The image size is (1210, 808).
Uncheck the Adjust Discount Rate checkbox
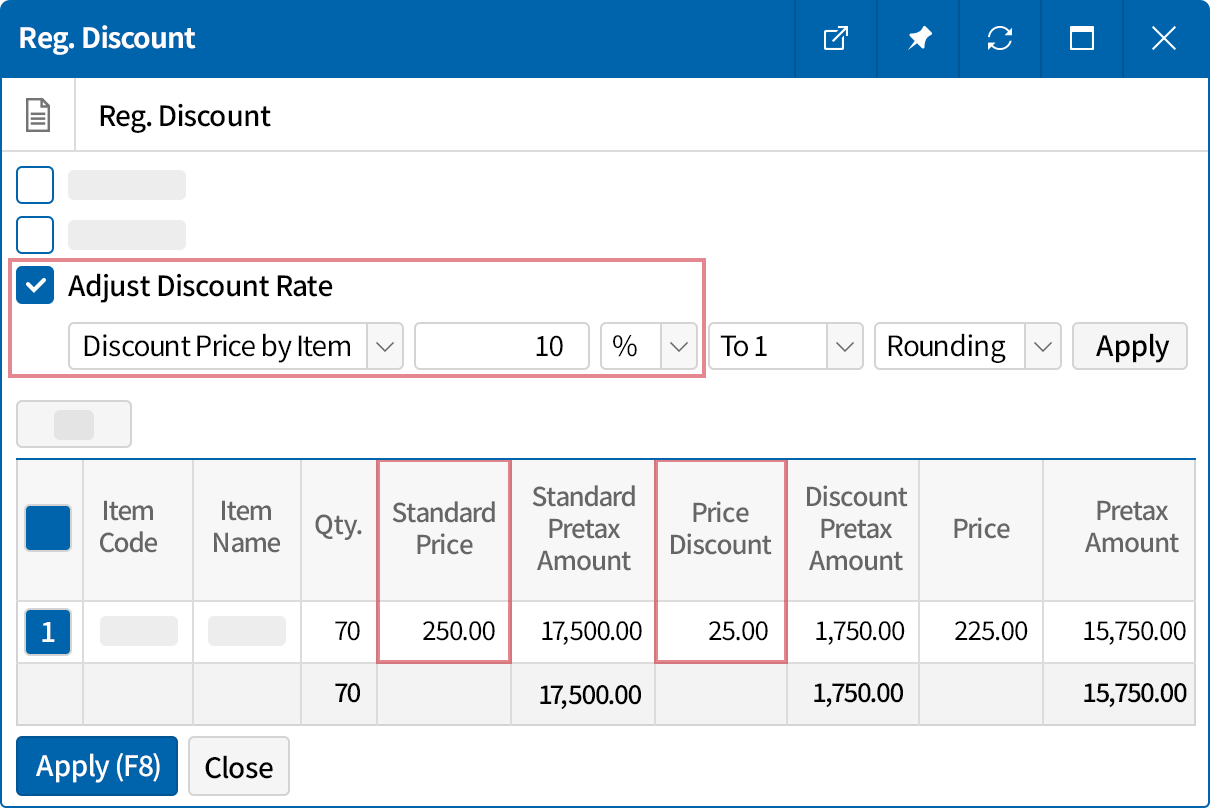coord(35,286)
